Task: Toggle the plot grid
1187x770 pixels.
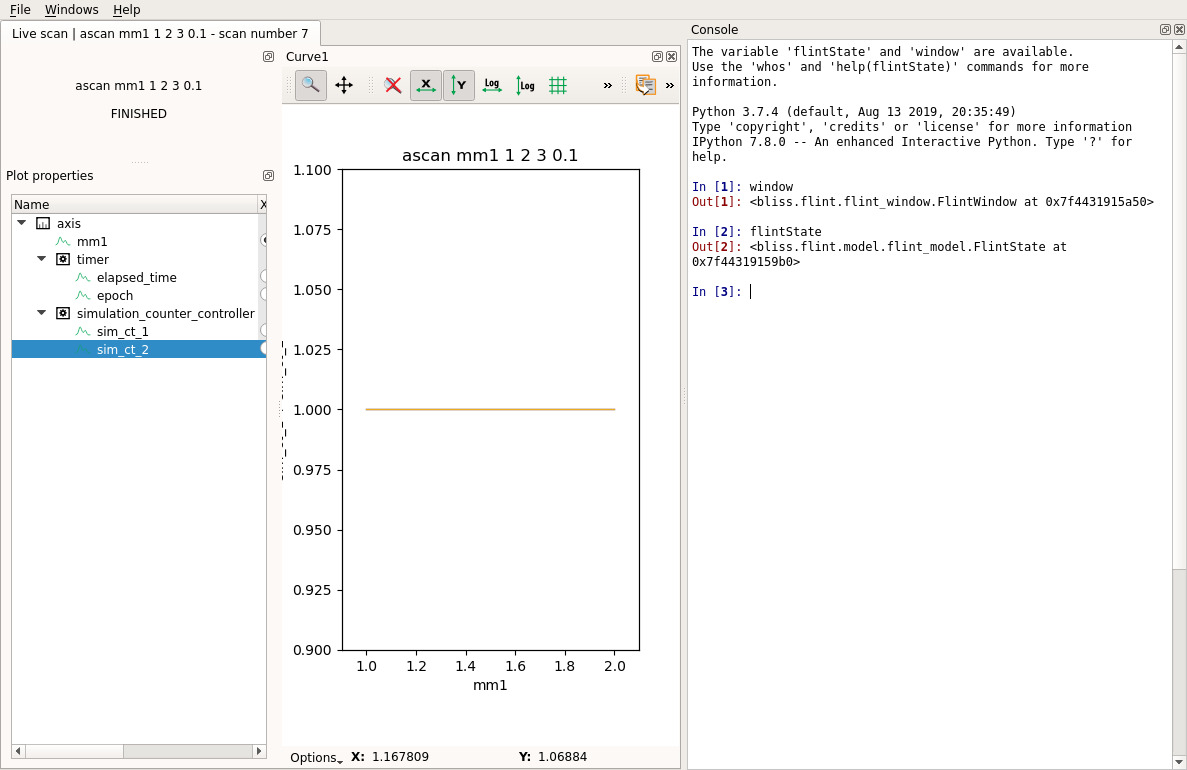Action: pyautogui.click(x=558, y=85)
